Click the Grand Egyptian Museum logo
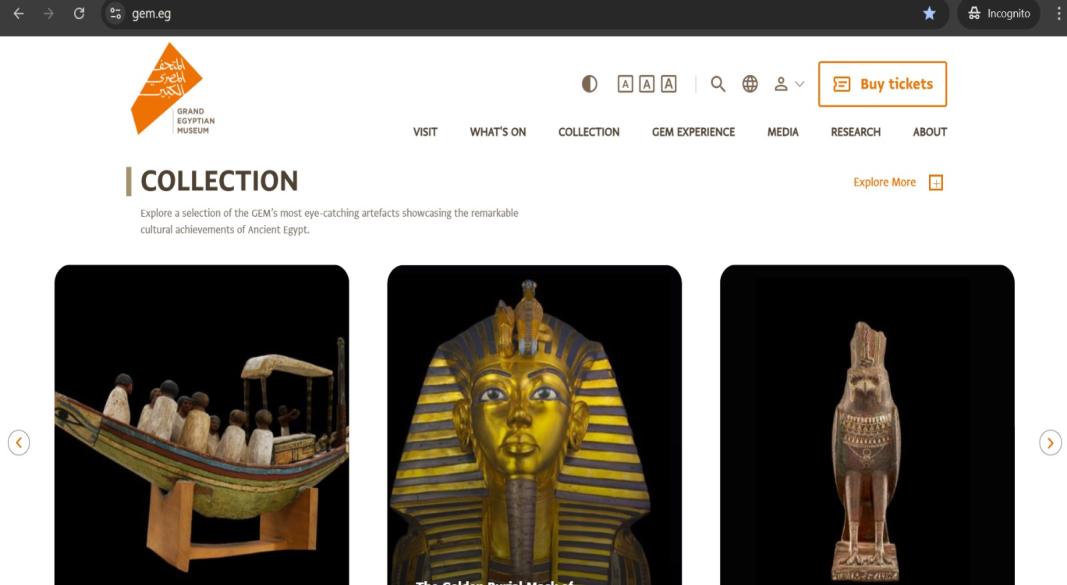1067x585 pixels. pos(173,89)
